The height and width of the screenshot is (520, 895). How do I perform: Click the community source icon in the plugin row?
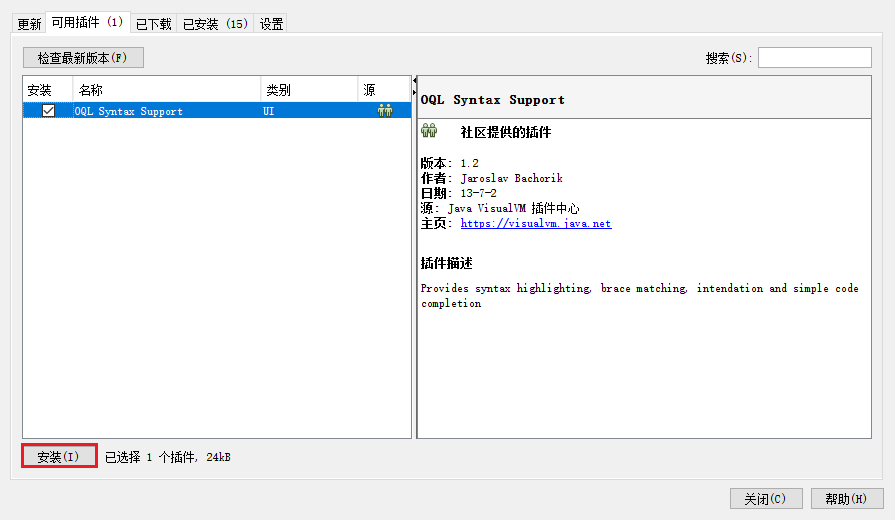point(385,111)
